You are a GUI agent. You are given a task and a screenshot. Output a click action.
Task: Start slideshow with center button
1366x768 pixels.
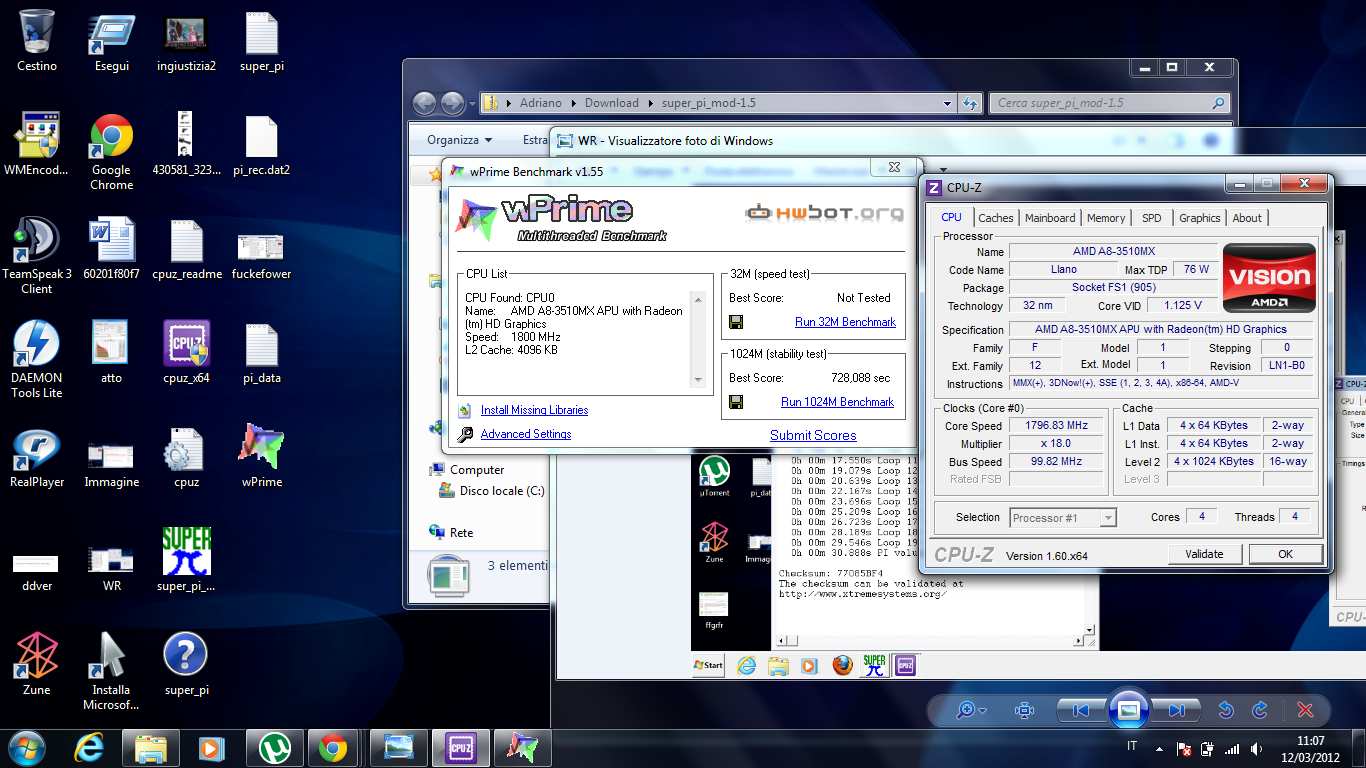1128,711
